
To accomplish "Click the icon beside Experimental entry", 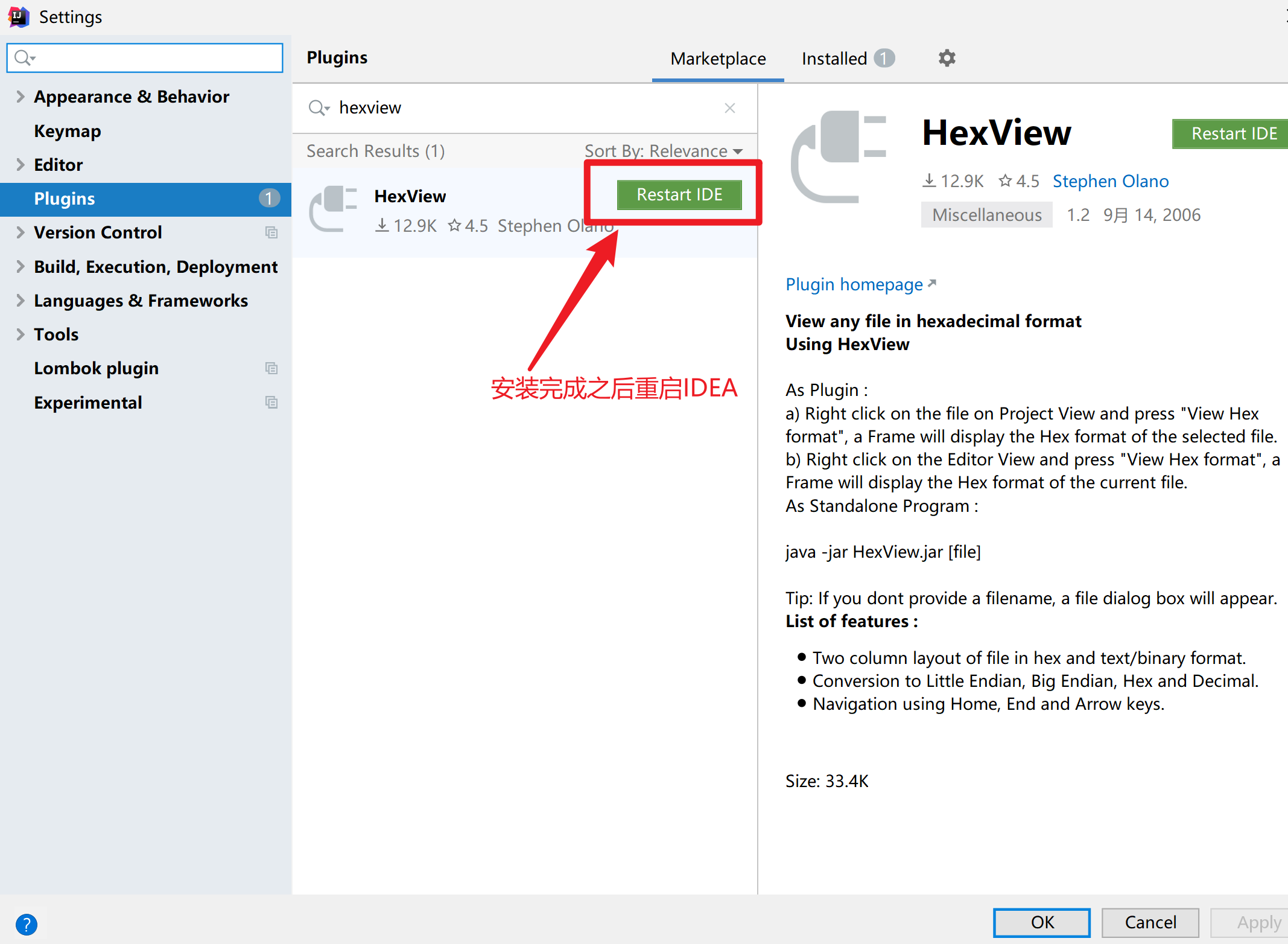I will coord(271,402).
